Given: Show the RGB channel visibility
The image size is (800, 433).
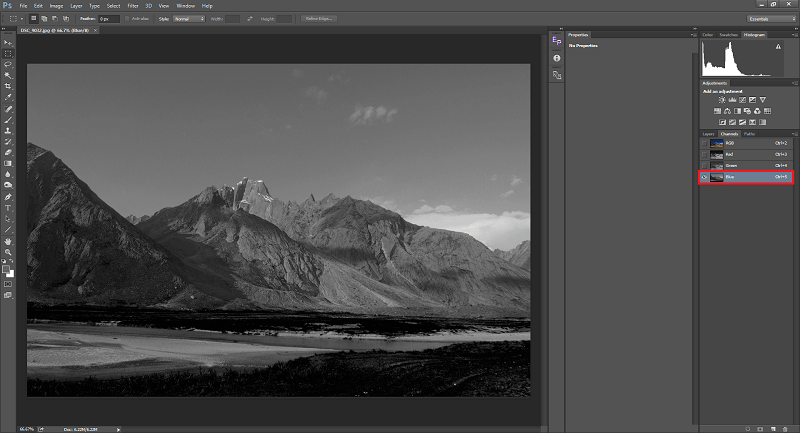Looking at the screenshot, I should (704, 143).
